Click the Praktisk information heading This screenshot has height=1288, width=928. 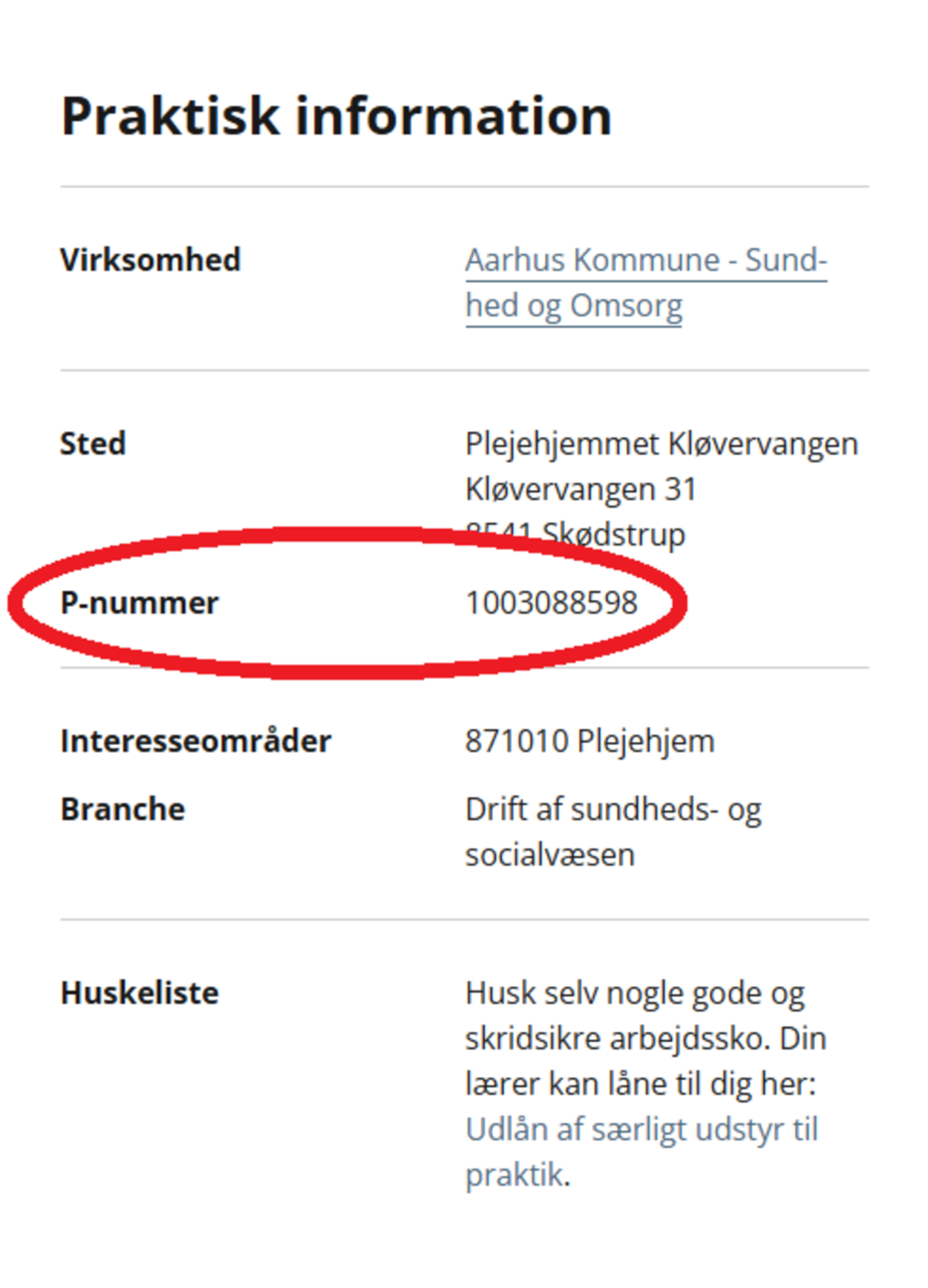coord(336,116)
